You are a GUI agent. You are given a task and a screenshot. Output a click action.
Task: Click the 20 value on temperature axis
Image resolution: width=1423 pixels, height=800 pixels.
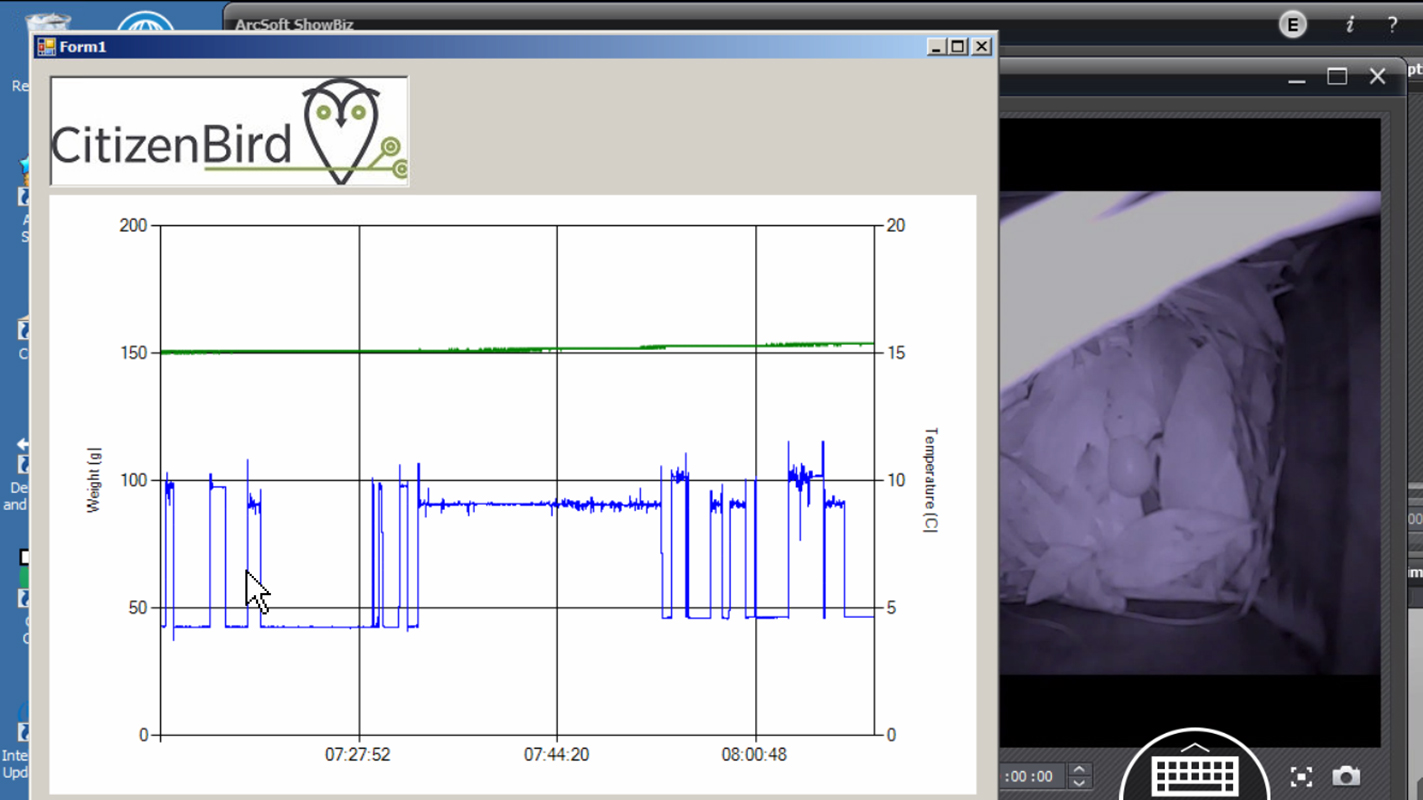(896, 226)
